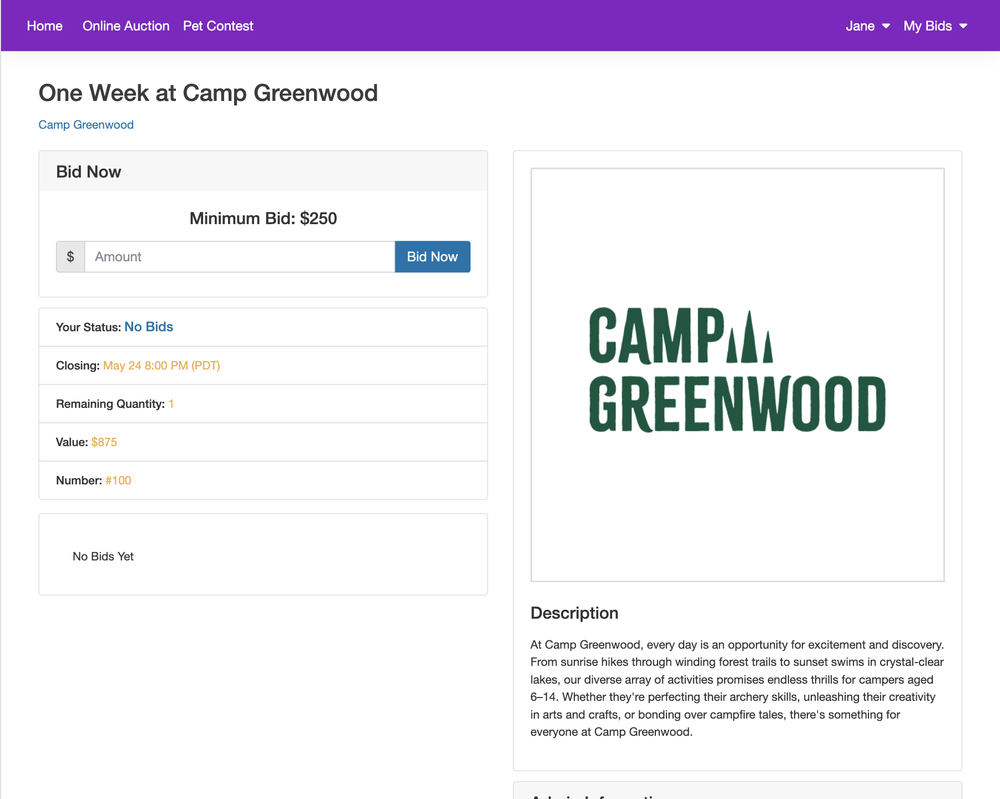The width and height of the screenshot is (1000, 799).
Task: Click the One Week at Camp Greenwood title
Action: click(x=208, y=93)
